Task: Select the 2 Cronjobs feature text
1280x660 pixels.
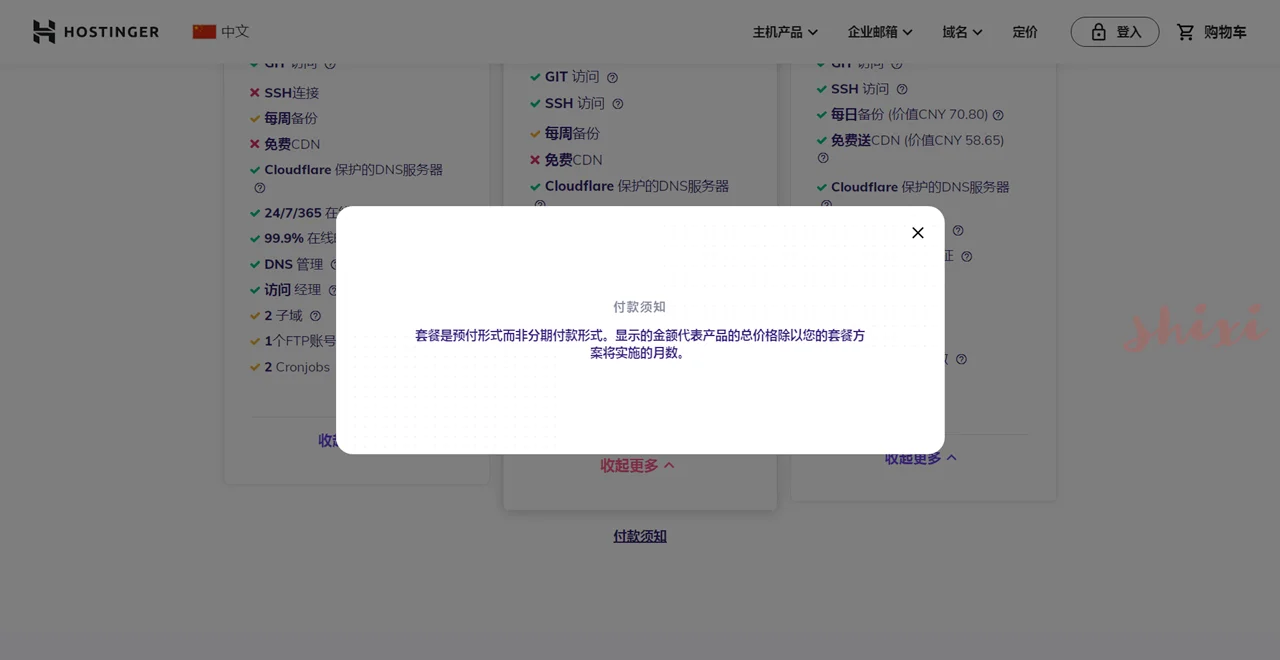Action: click(x=297, y=367)
